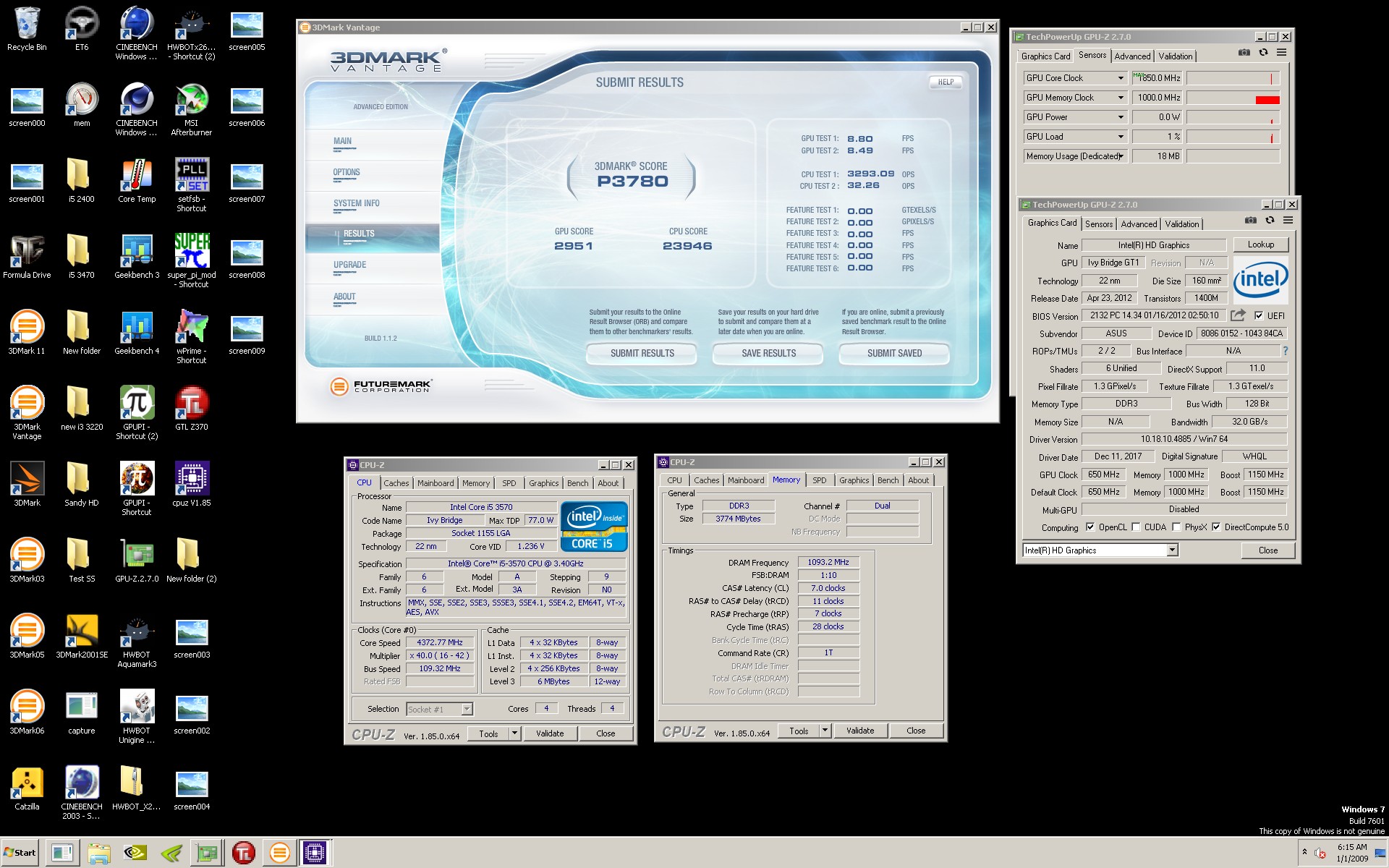Viewport: 1389px width, 868px height.
Task: Open the Intel(R) HD Graphics device selector dropdown
Action: [1172, 550]
